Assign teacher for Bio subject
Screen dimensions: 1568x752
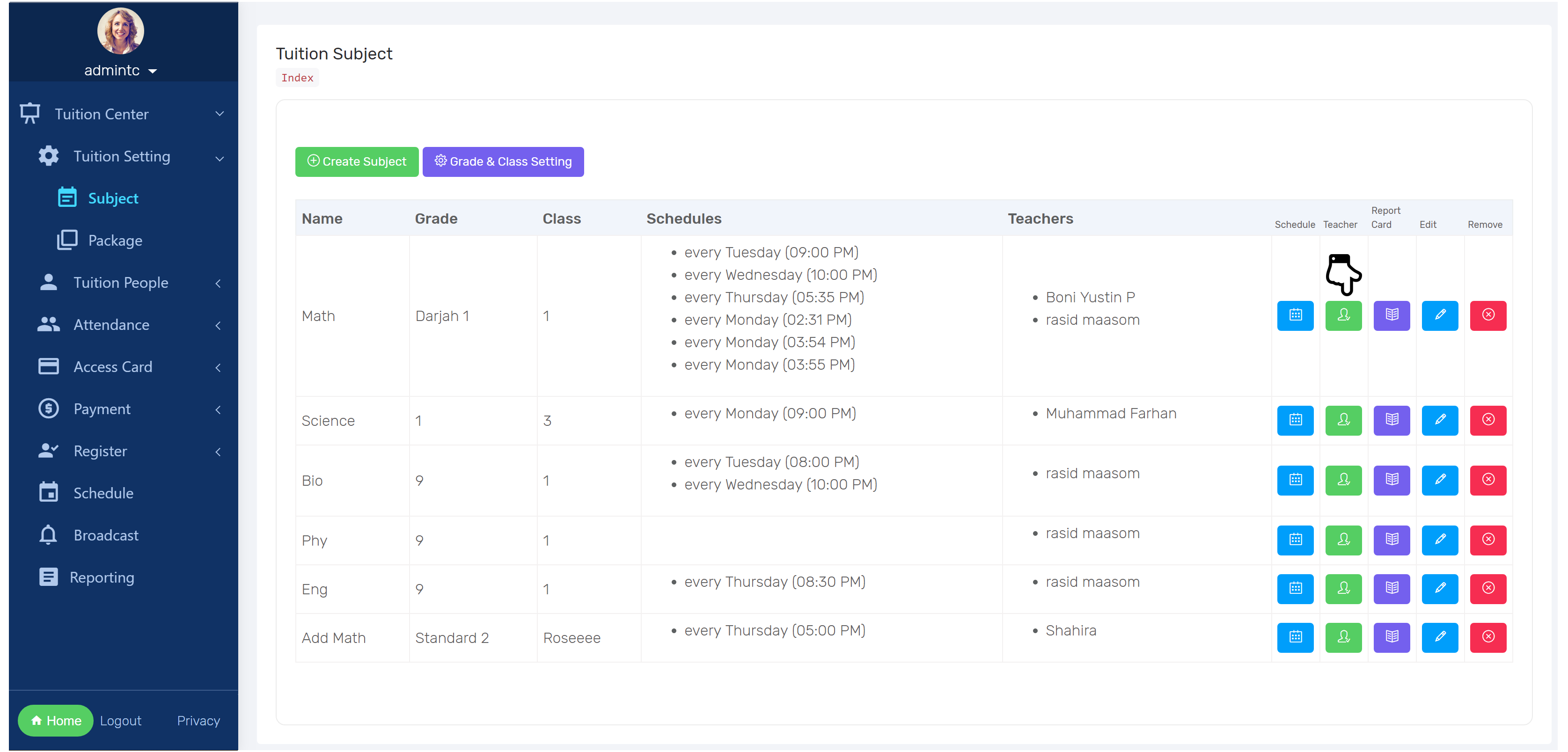(x=1343, y=480)
